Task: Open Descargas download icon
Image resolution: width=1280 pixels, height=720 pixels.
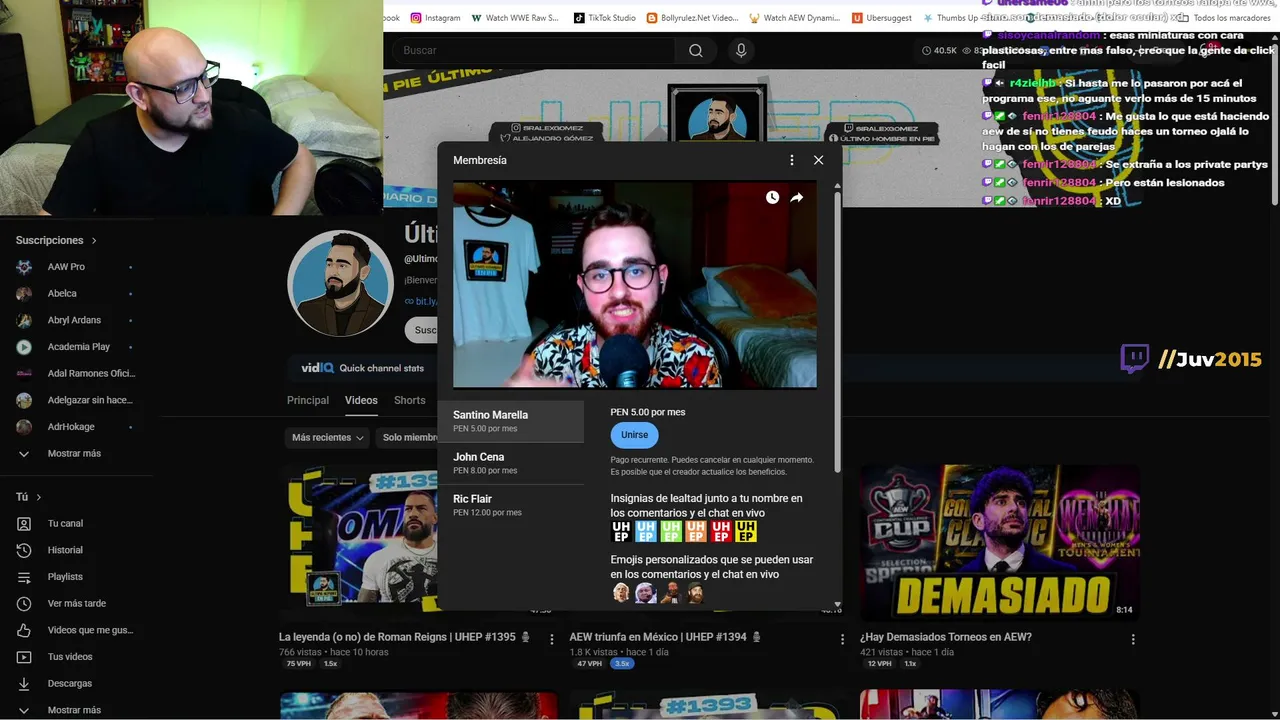Action: [x=24, y=684]
